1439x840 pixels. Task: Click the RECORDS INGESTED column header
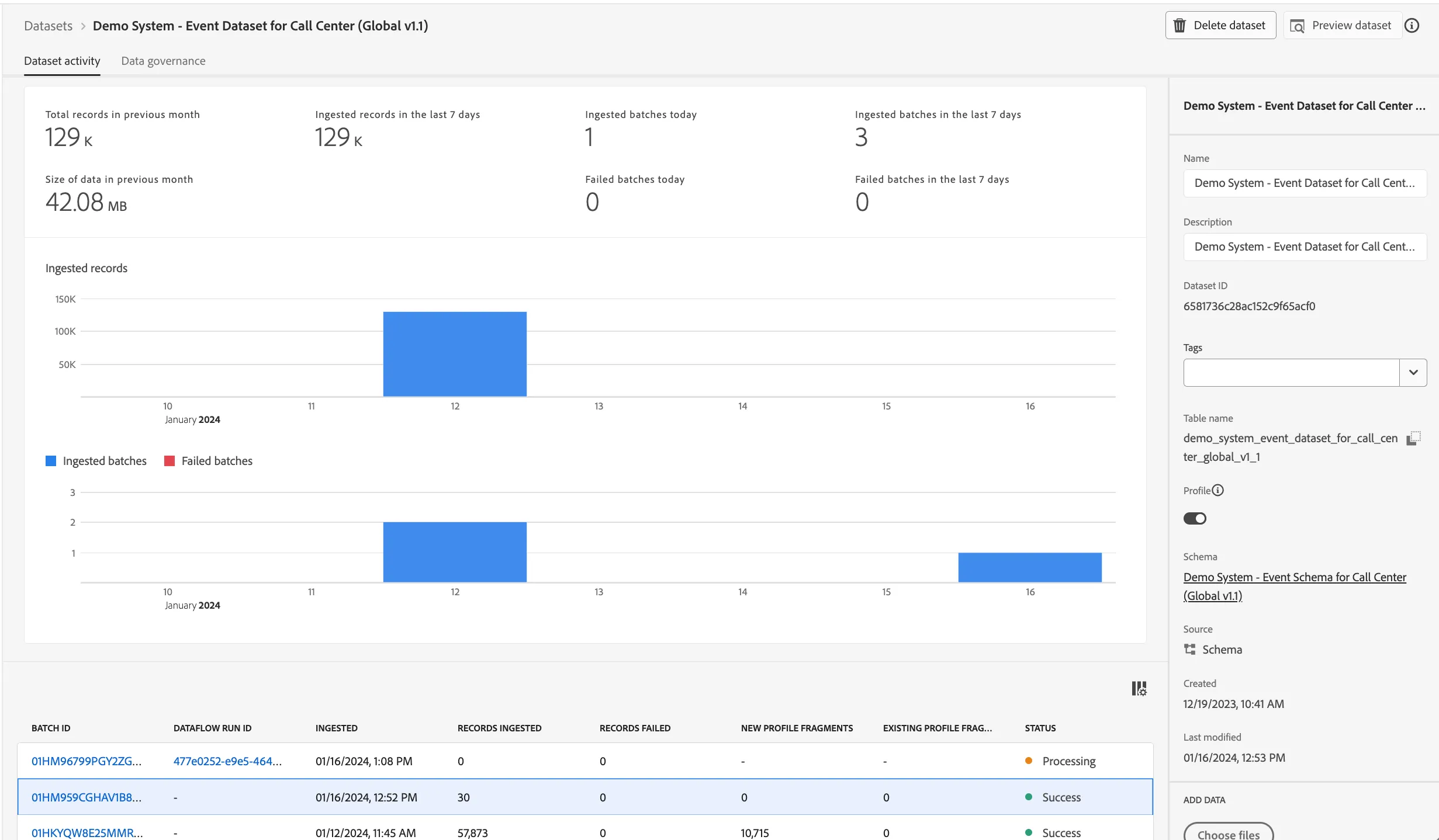[499, 728]
